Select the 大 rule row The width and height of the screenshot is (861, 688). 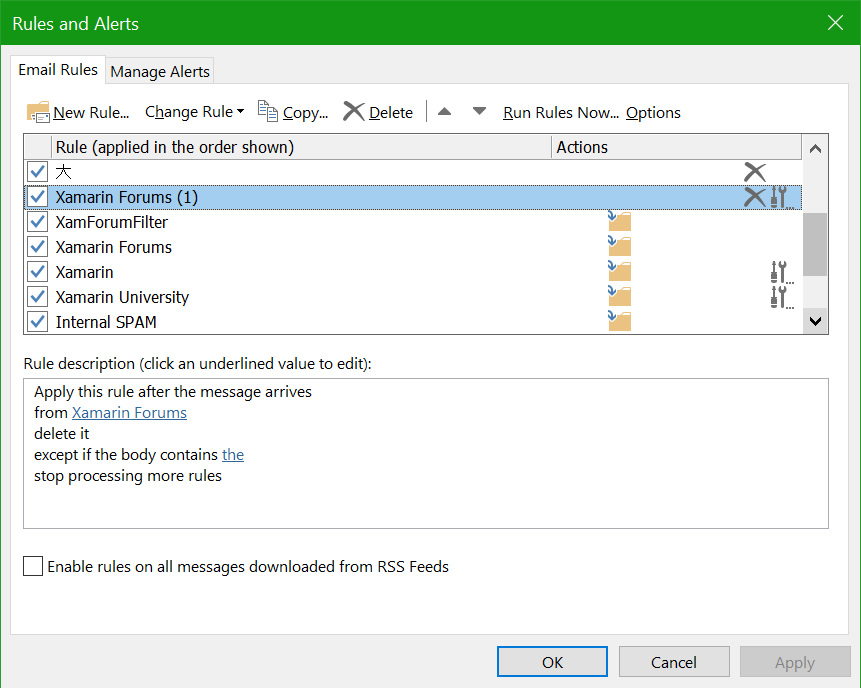412,172
